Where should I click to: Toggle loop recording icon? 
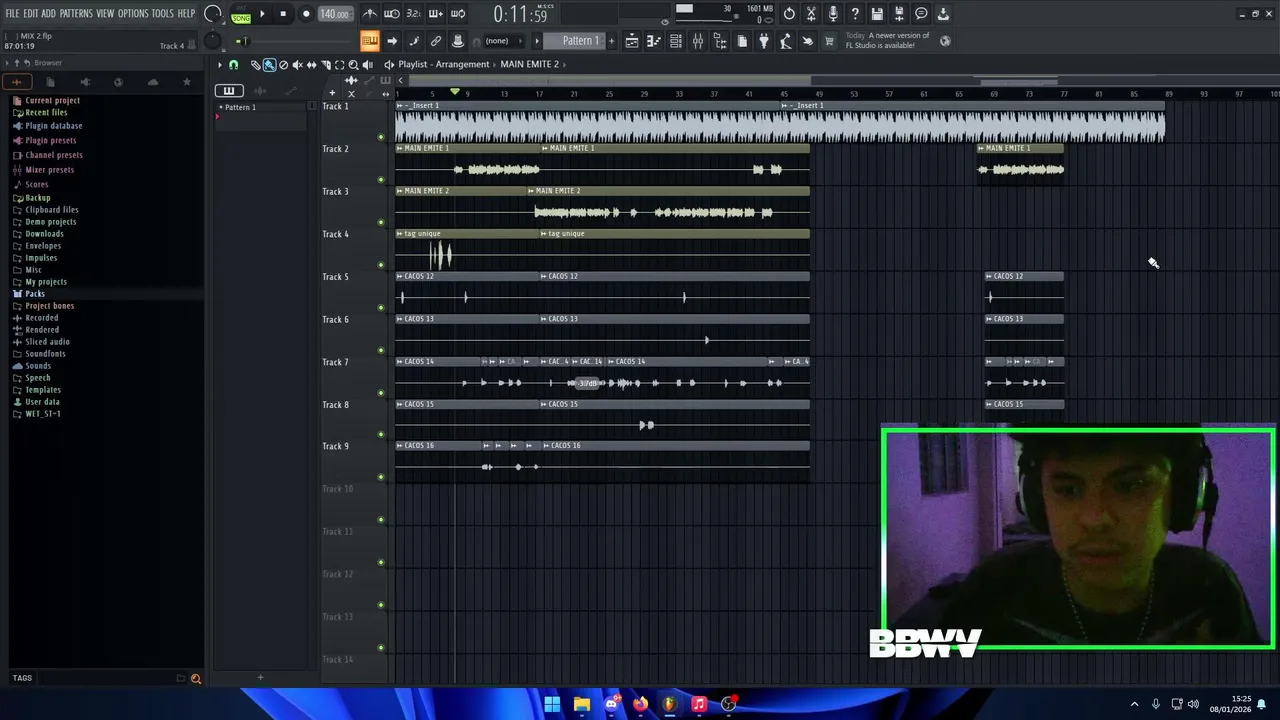458,14
